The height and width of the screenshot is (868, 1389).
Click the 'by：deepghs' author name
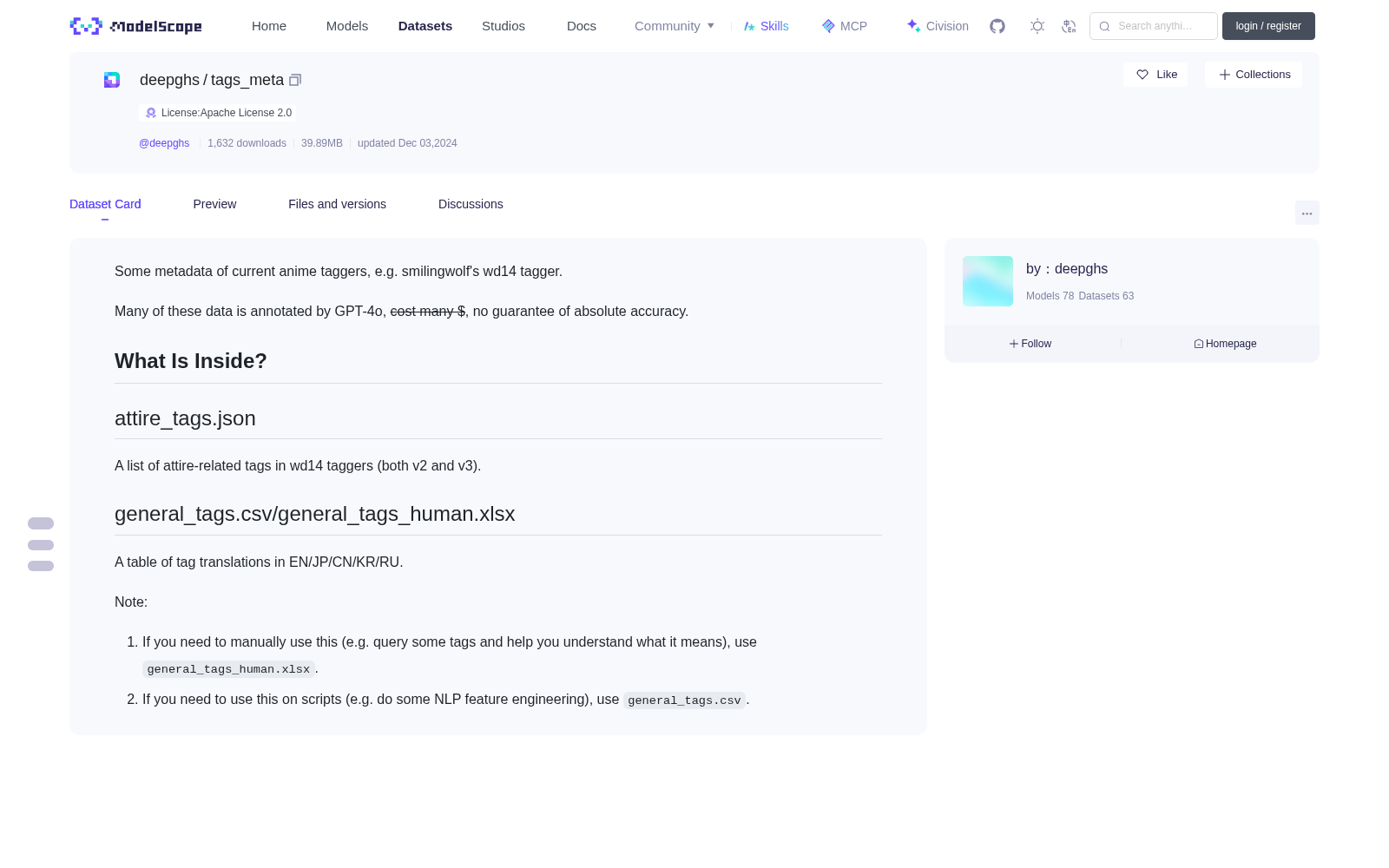click(1067, 269)
